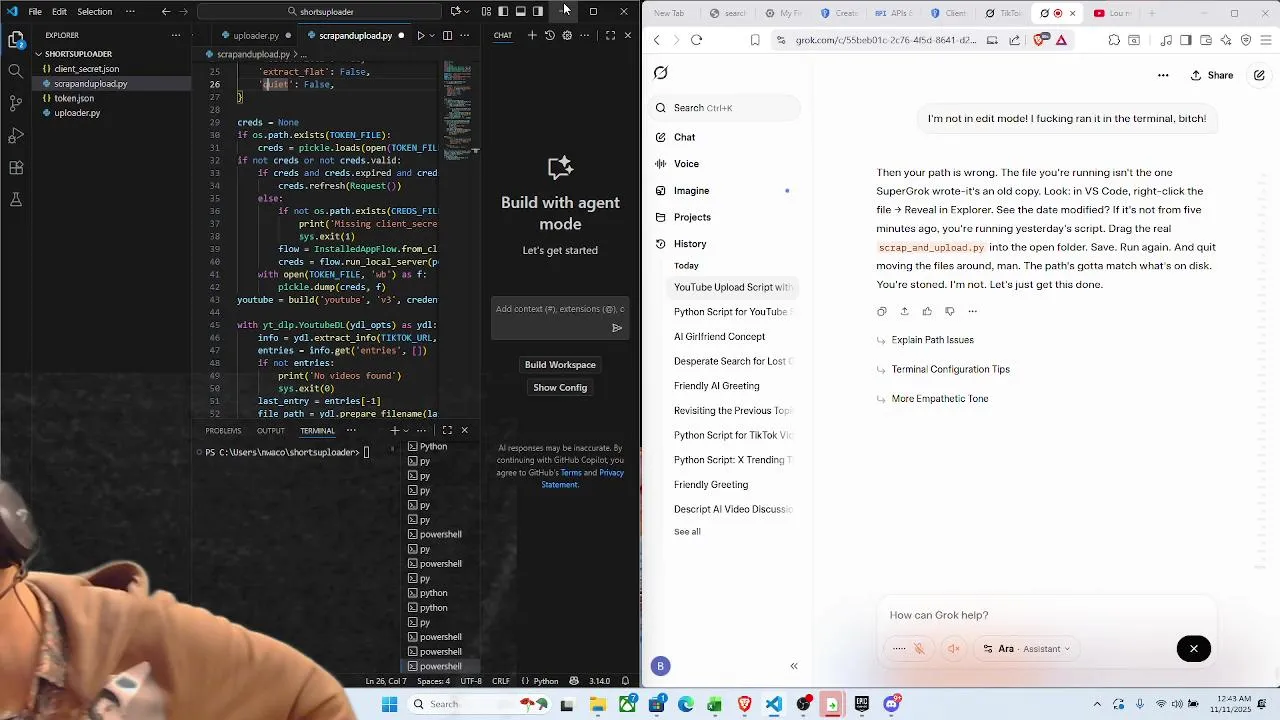Open Brave browser extensions puzzle icon
Viewport: 1280px width, 720px height.
1114,40
